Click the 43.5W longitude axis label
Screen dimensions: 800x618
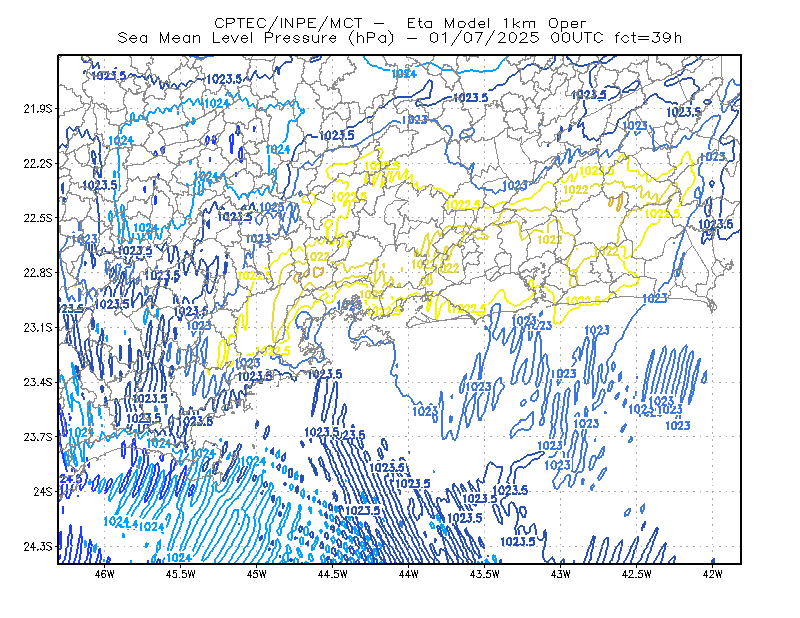[x=485, y=574]
